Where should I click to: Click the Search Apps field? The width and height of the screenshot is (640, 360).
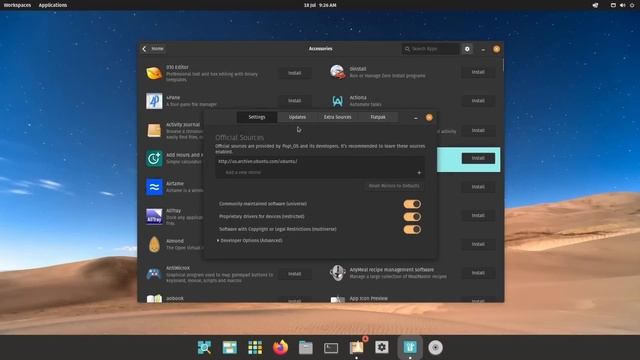(431, 49)
